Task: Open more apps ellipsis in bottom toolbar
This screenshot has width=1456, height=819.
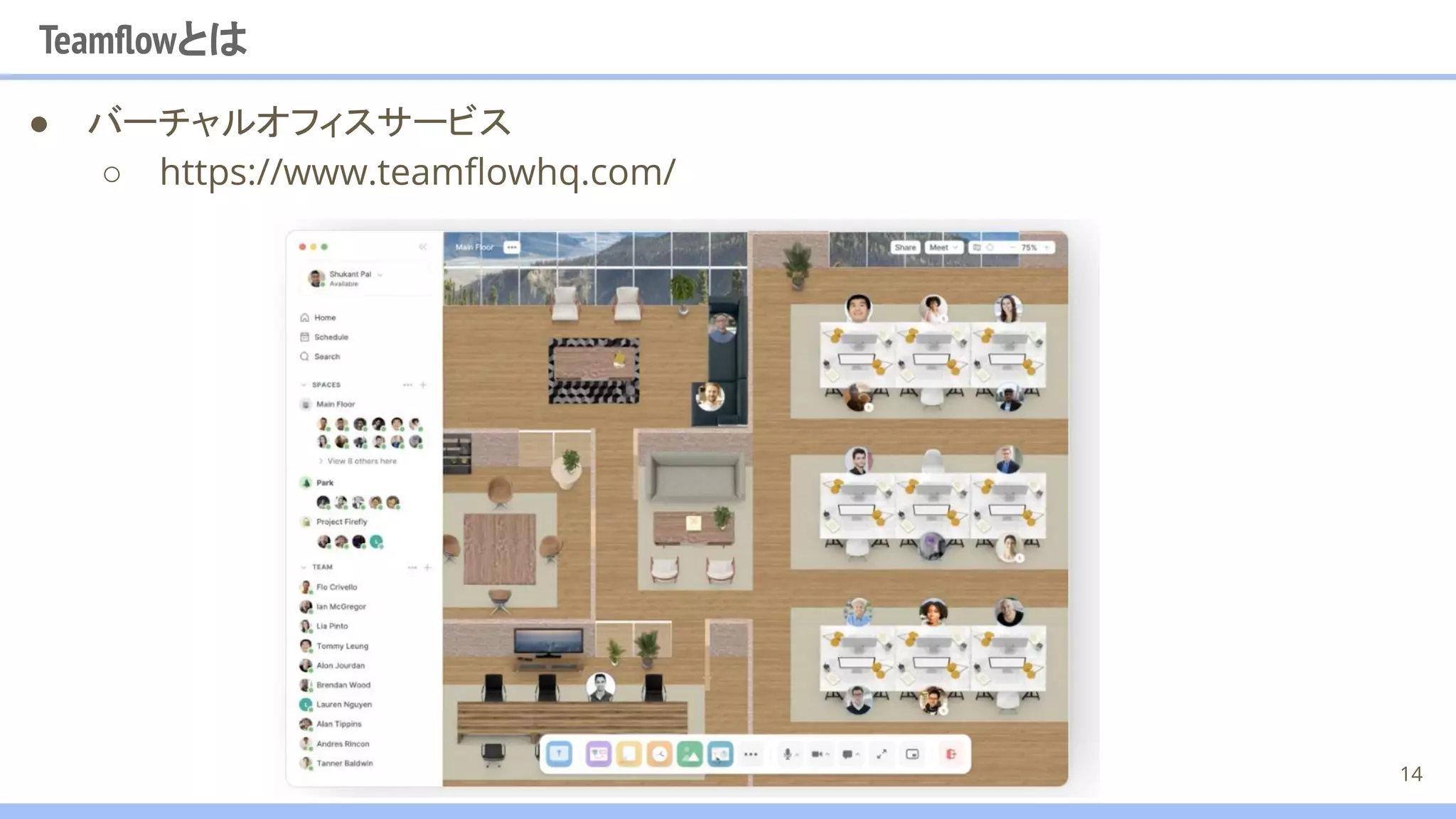Action: (x=751, y=754)
